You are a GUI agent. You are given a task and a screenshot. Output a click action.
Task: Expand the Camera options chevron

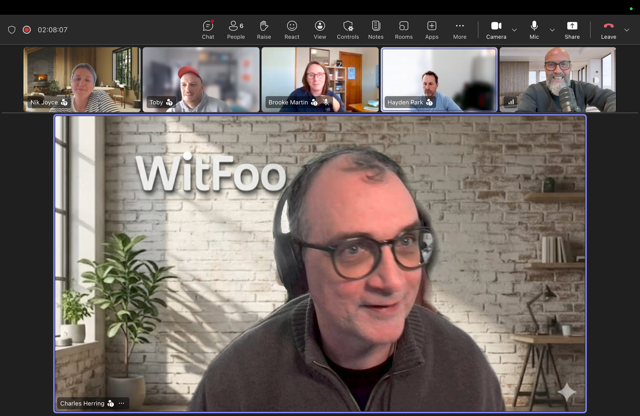[x=514, y=30]
